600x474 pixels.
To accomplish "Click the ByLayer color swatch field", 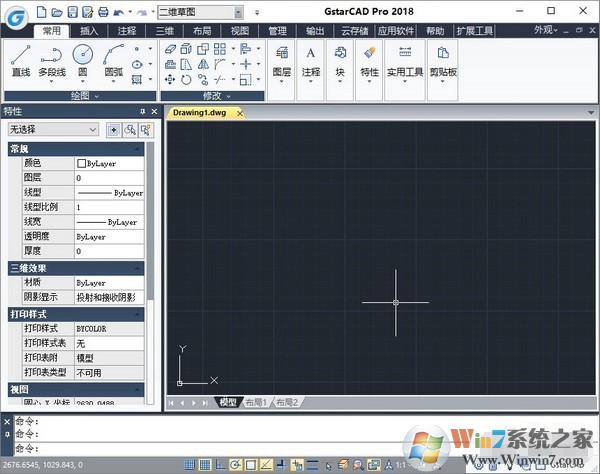I will click(x=109, y=163).
